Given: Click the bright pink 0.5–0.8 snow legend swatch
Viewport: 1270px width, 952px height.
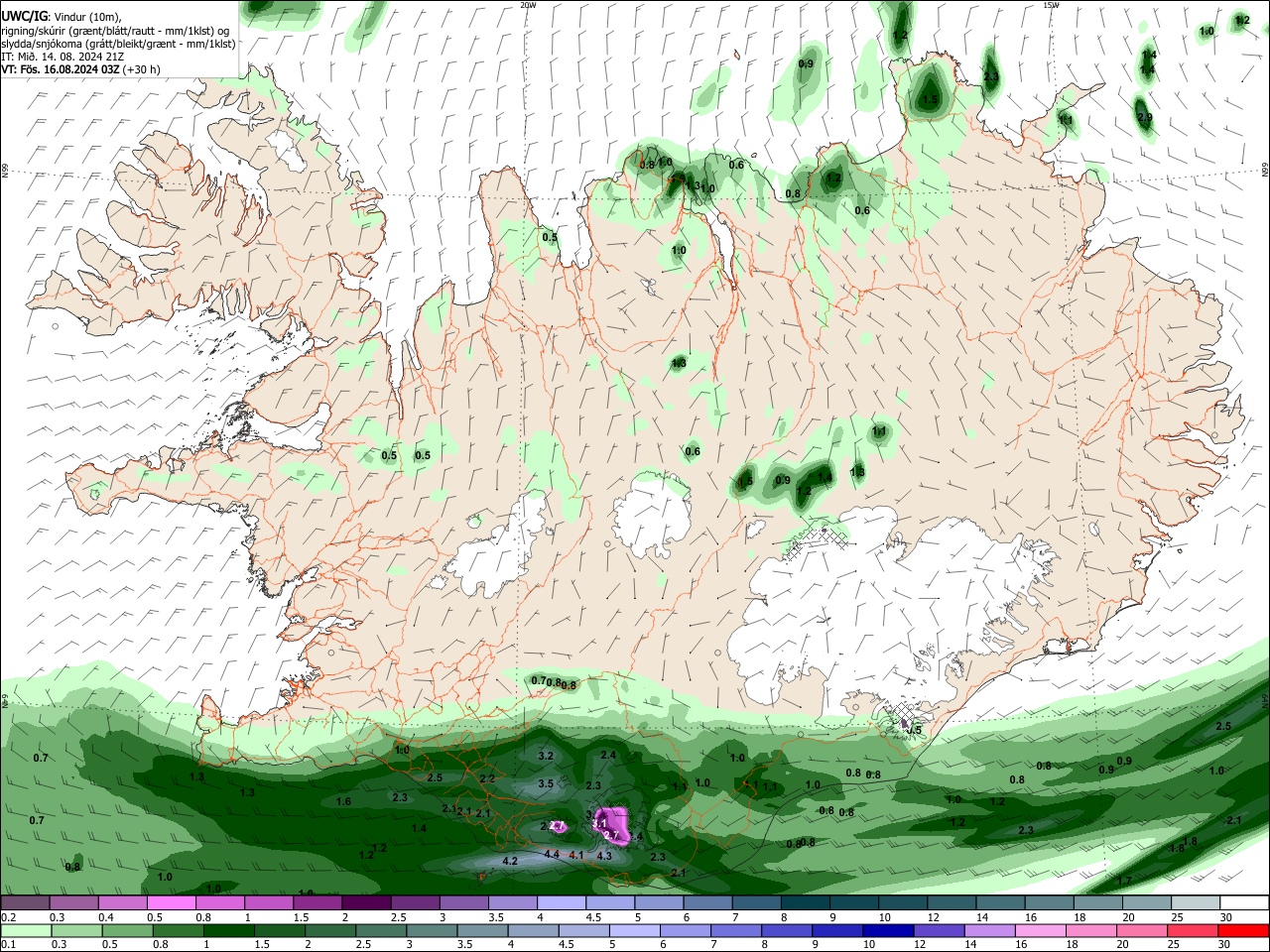Looking at the screenshot, I should [x=171, y=902].
